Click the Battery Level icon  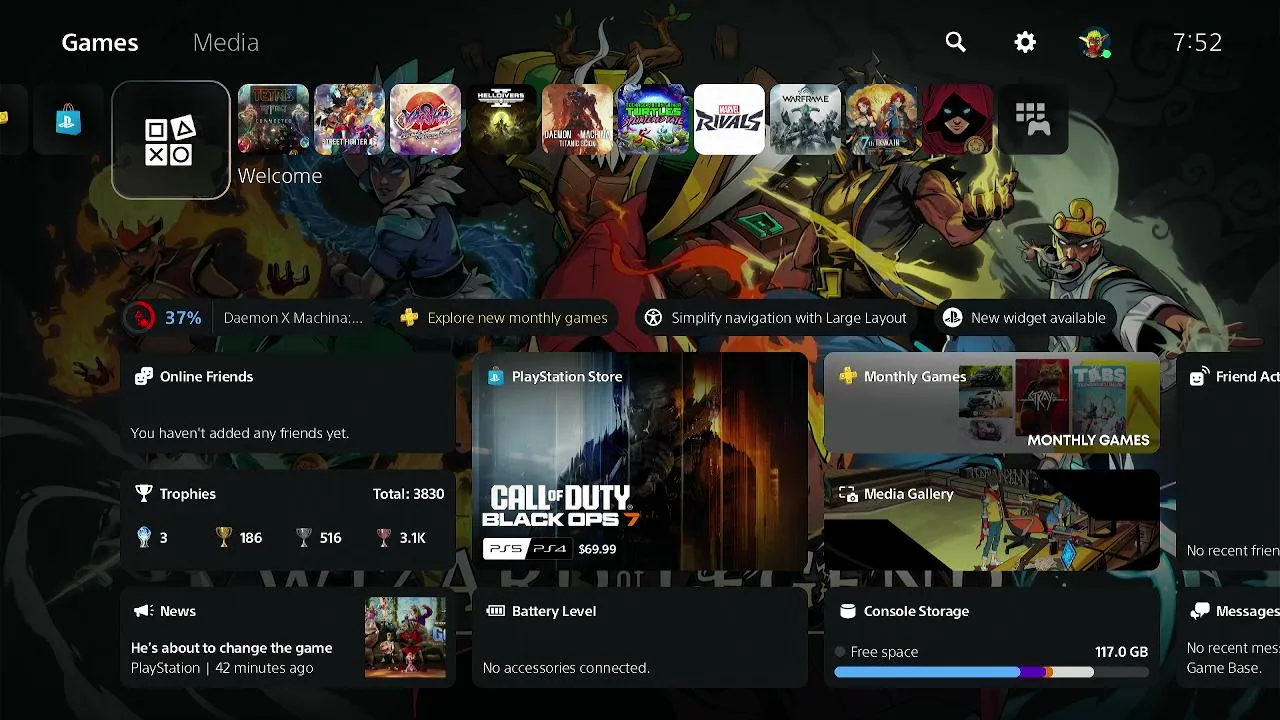click(x=495, y=611)
